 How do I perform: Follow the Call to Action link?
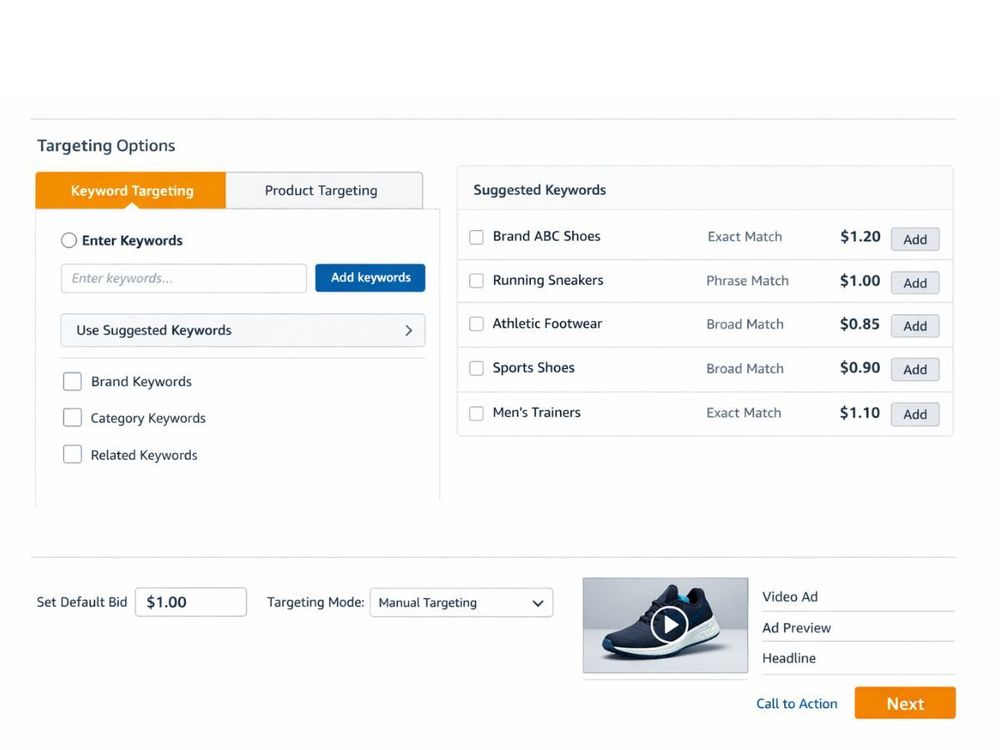coord(797,703)
